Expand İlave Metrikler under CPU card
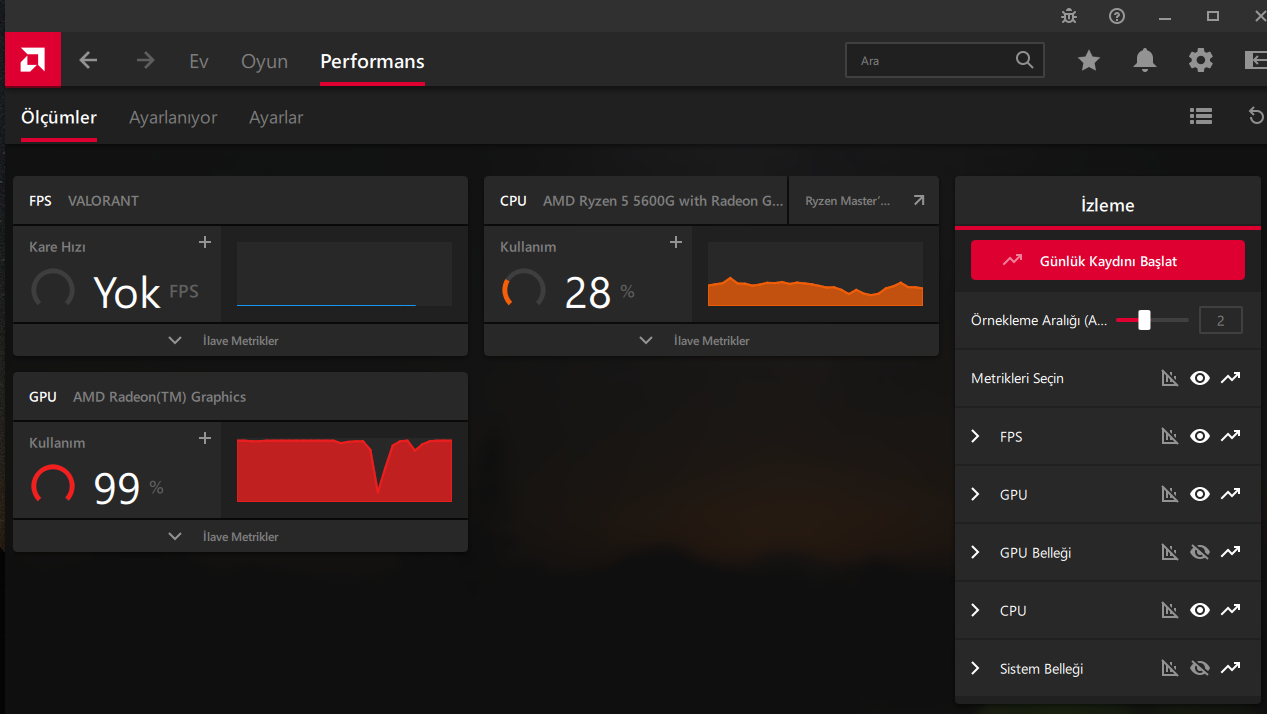Viewport: 1267px width, 714px height. pyautogui.click(x=711, y=340)
